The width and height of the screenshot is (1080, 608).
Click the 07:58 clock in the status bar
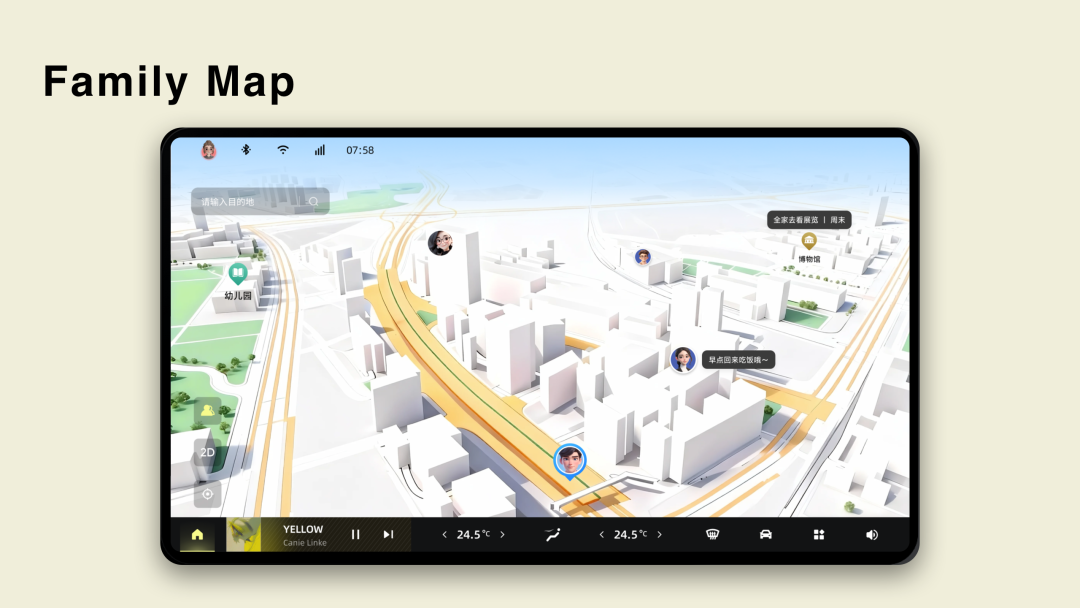click(360, 150)
